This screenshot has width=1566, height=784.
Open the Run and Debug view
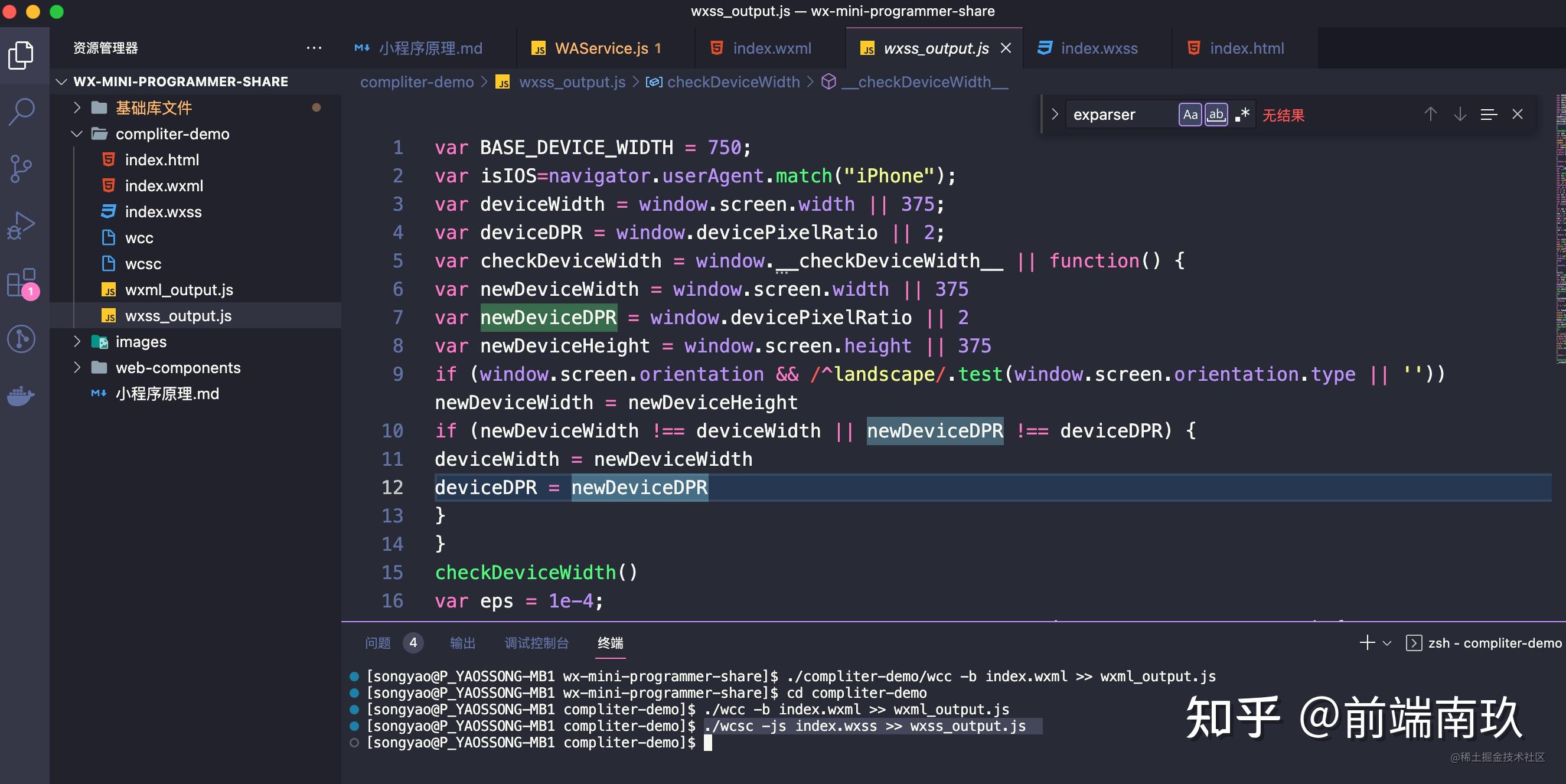22,226
